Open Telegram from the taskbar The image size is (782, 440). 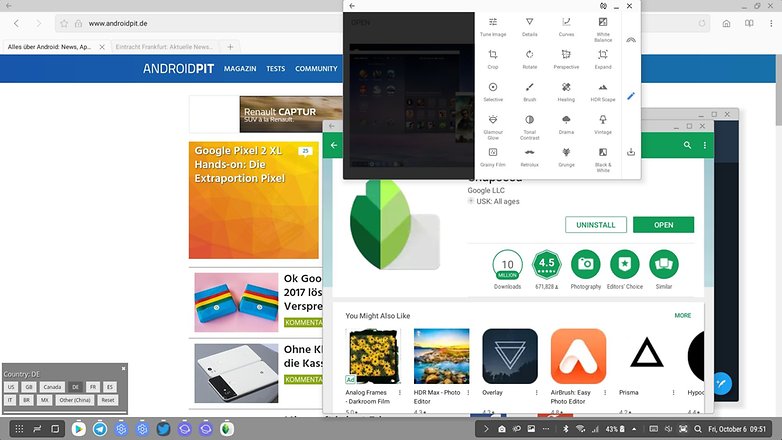coord(100,429)
